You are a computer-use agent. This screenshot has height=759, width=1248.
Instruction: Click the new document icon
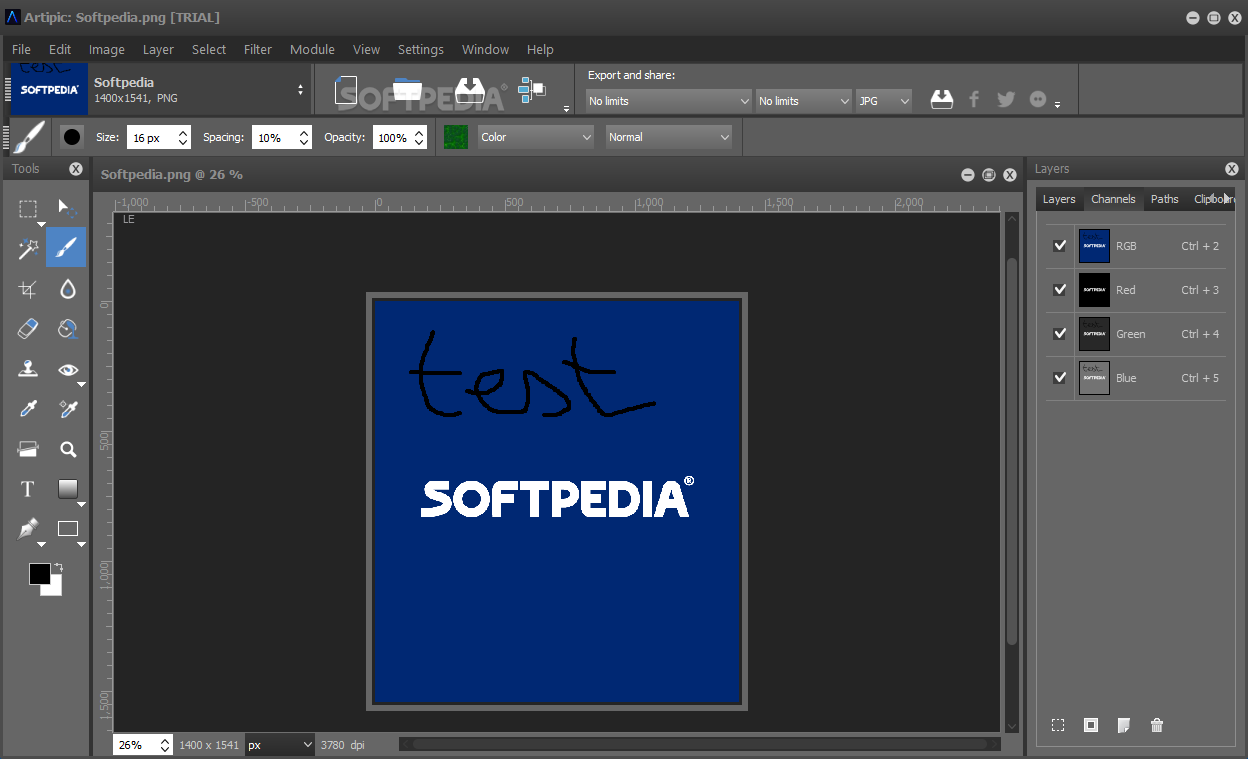347,91
